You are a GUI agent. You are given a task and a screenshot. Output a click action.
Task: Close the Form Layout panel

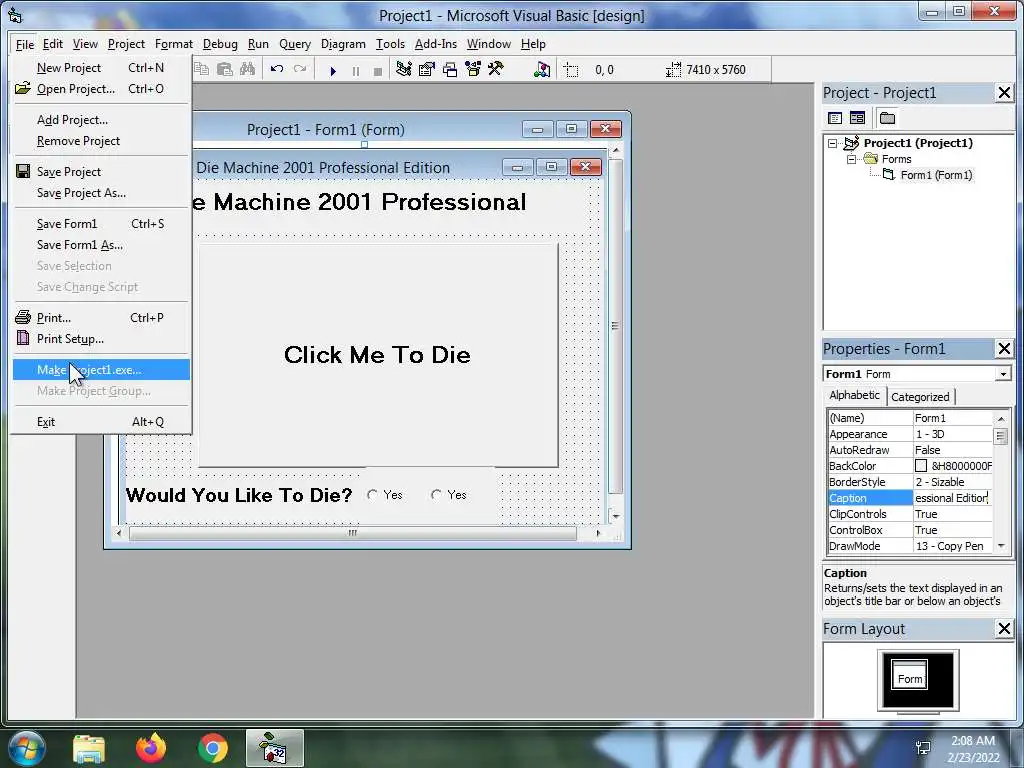click(x=1004, y=629)
